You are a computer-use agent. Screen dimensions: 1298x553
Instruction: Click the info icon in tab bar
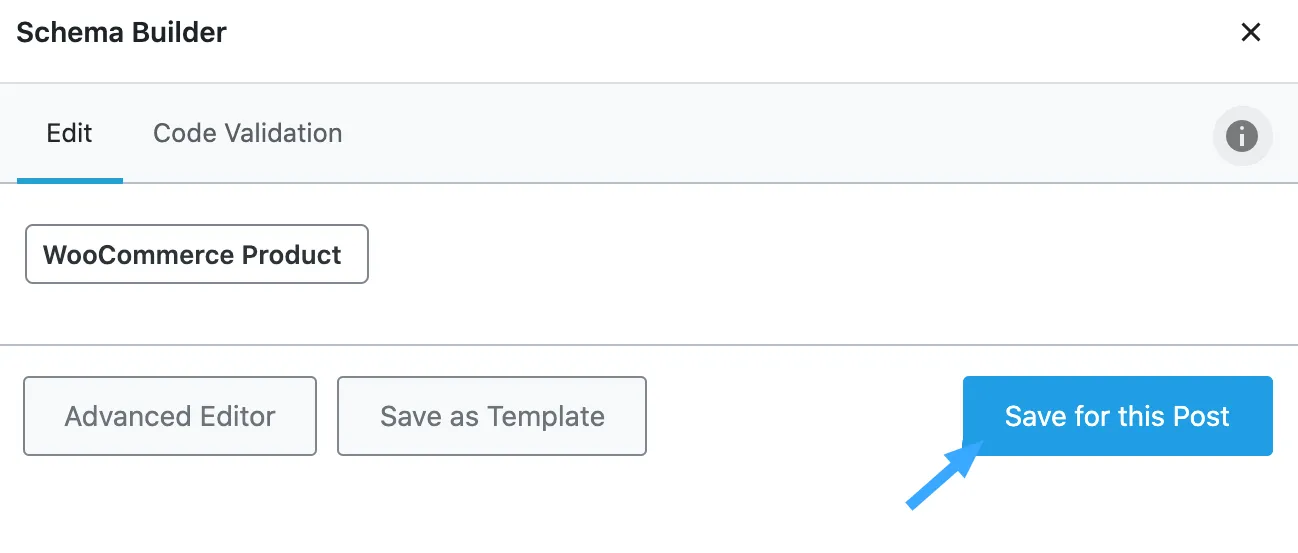[x=1242, y=135]
